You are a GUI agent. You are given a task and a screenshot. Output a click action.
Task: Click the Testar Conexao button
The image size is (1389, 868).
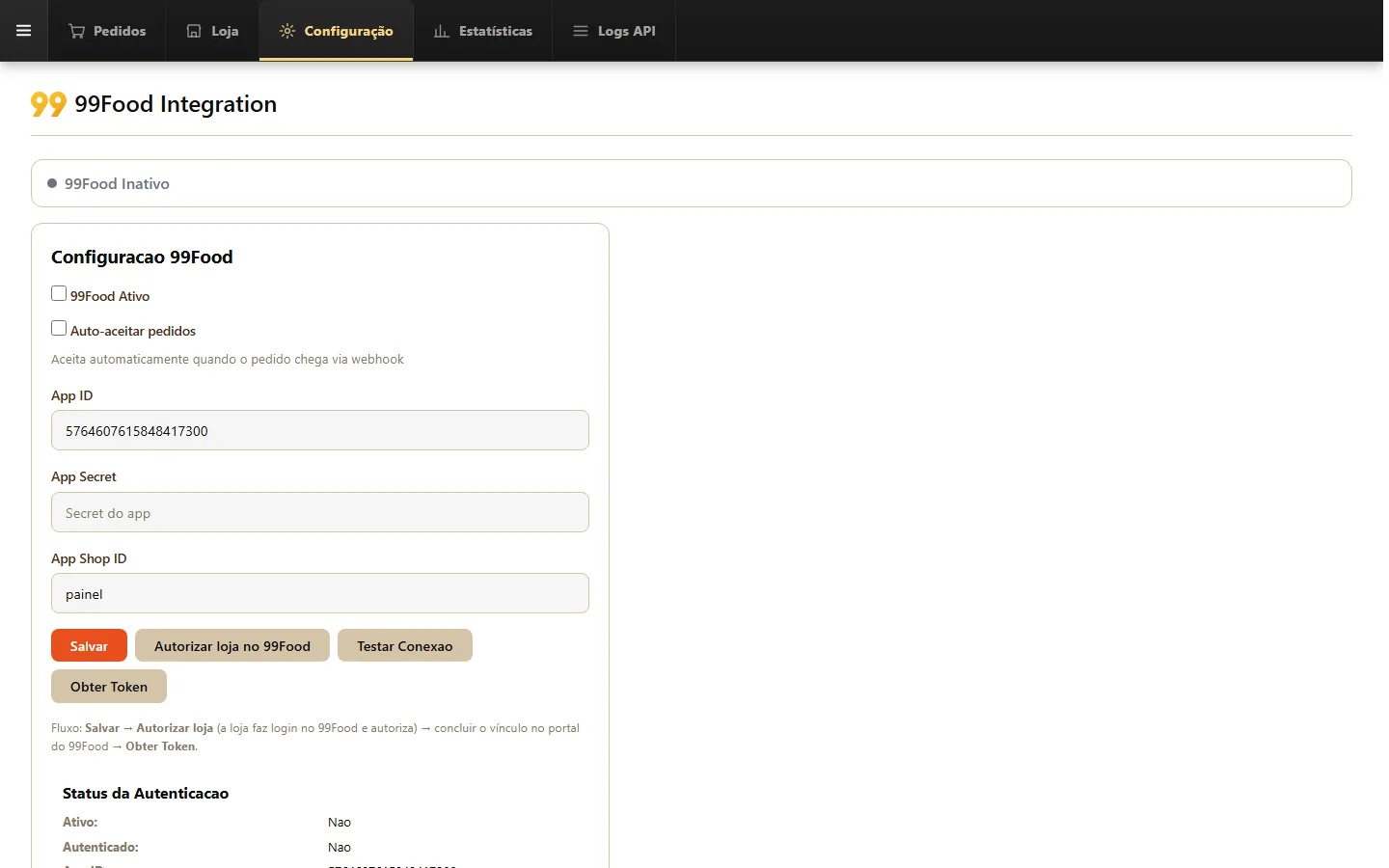pos(405,645)
